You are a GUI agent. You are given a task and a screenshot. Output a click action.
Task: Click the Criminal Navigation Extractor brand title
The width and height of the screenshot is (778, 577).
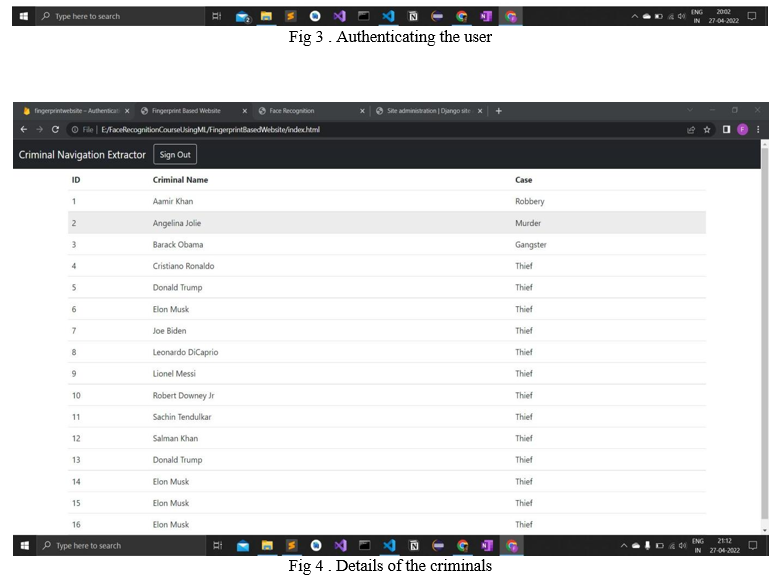(82, 155)
